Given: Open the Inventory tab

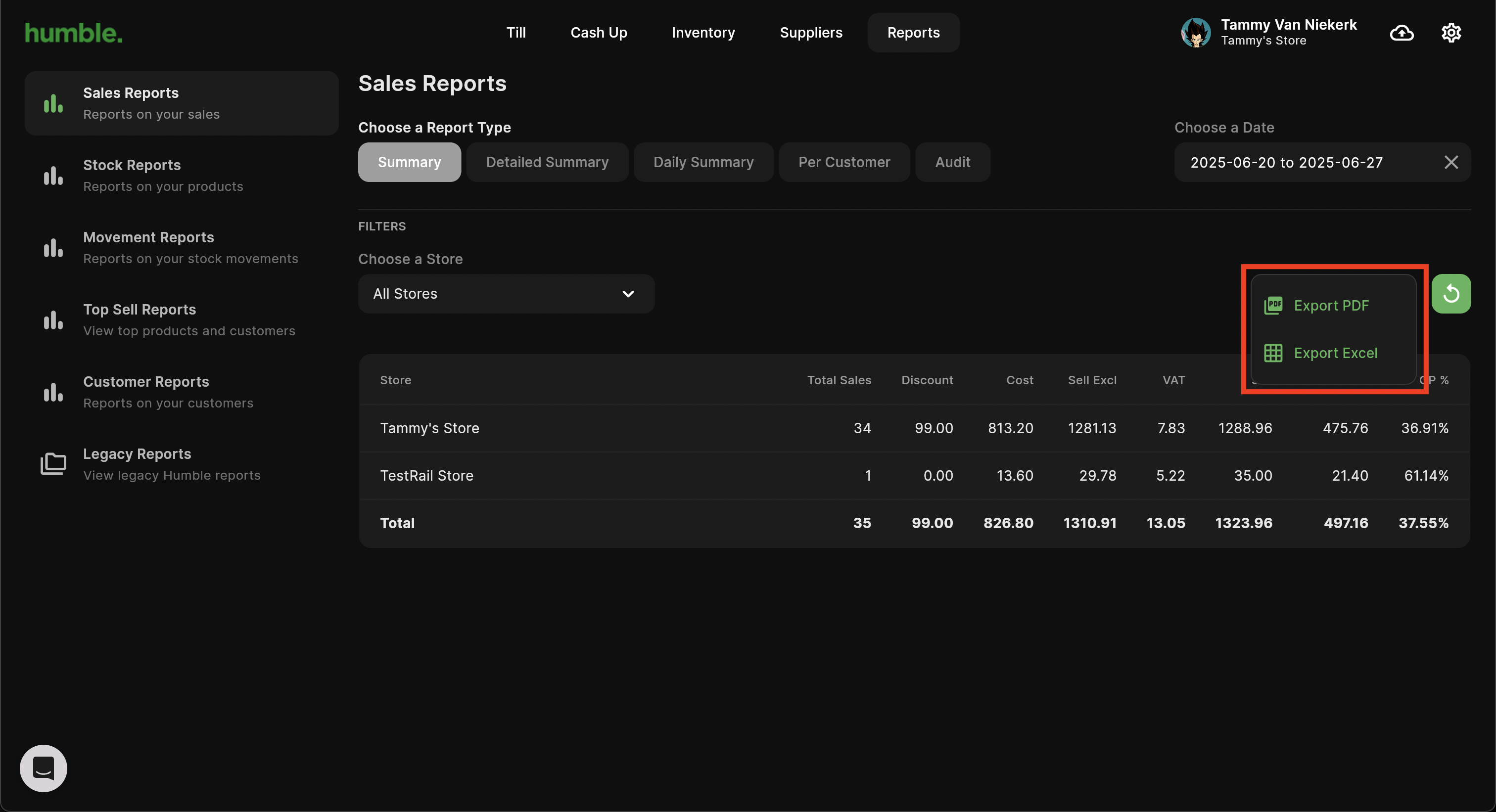Looking at the screenshot, I should pos(703,33).
